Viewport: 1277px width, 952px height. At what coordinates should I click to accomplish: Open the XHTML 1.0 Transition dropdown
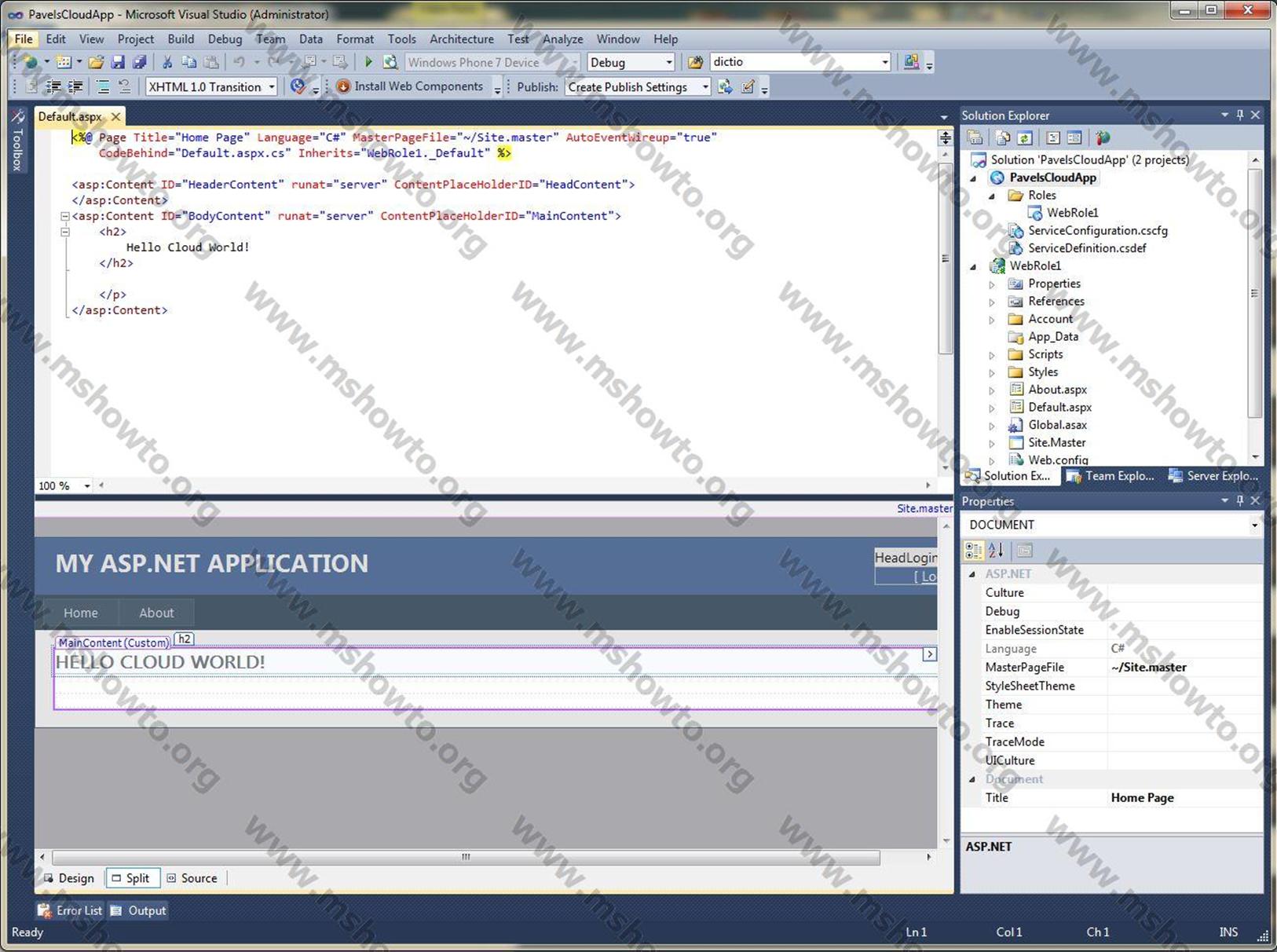(x=272, y=86)
